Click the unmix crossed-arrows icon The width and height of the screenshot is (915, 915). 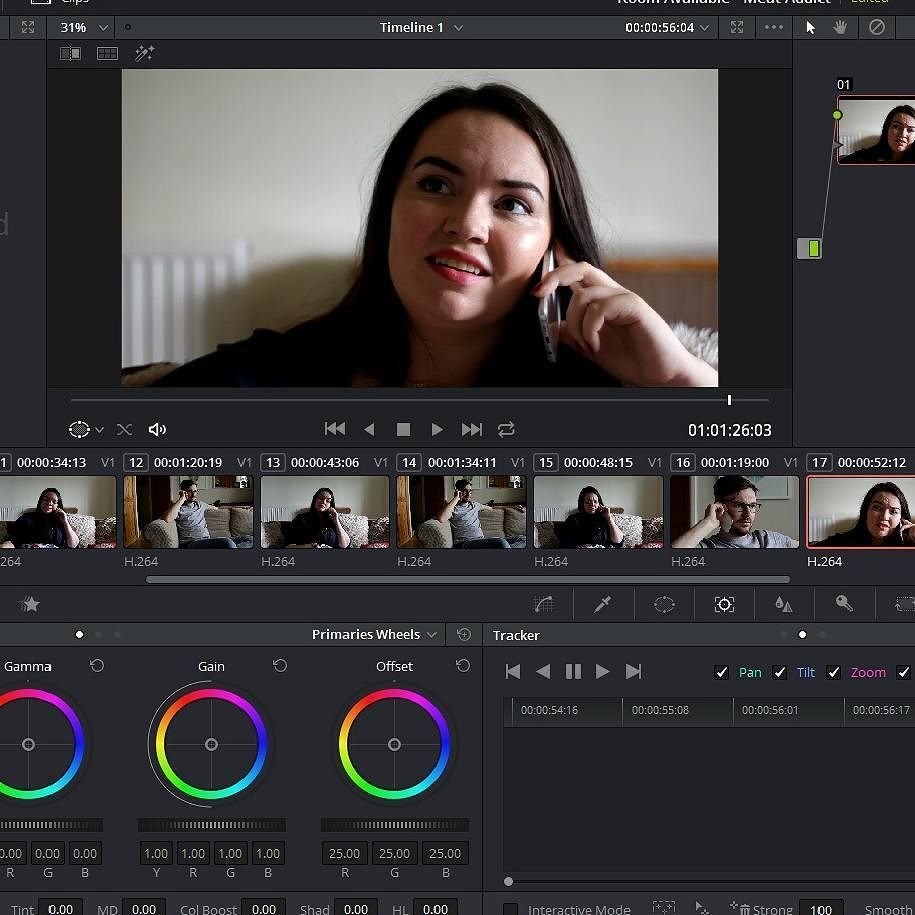(x=124, y=430)
